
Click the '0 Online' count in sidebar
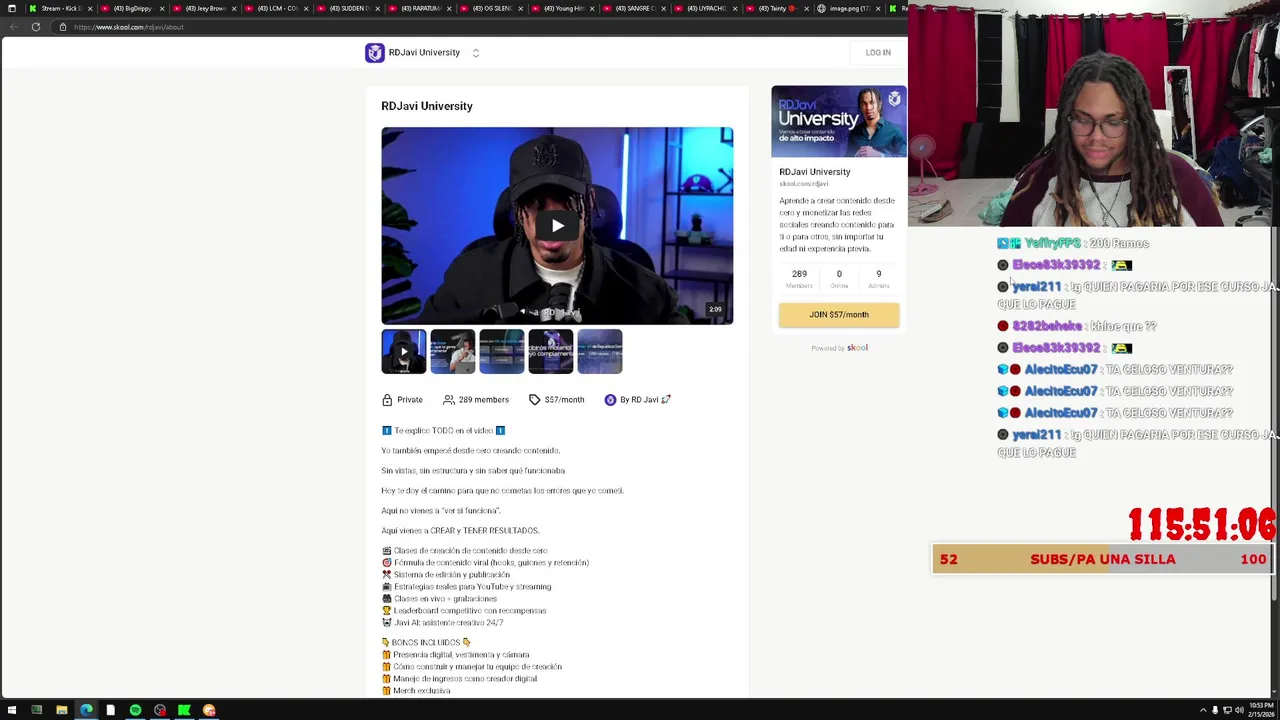point(839,279)
